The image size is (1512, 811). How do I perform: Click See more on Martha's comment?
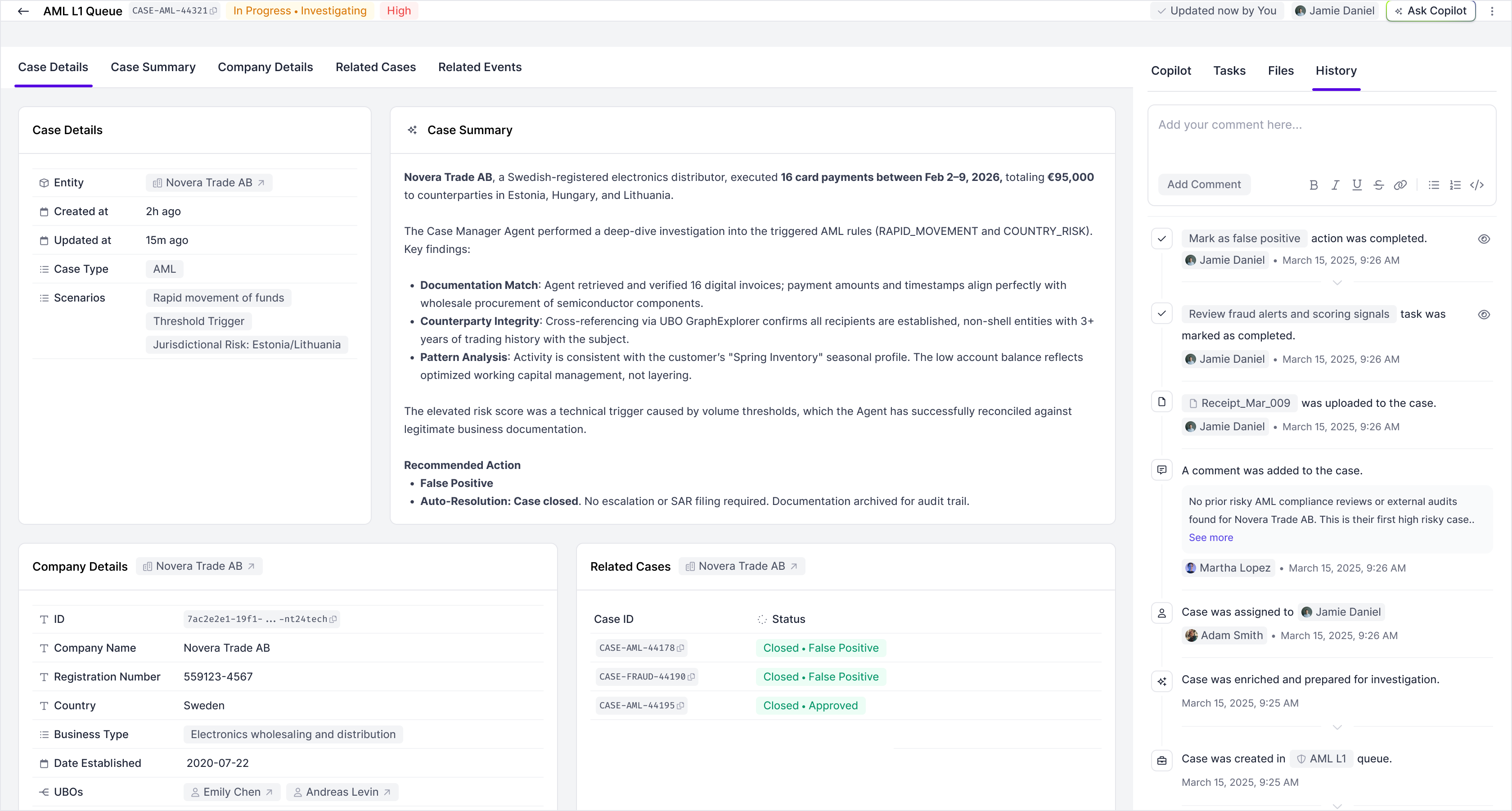click(1210, 537)
